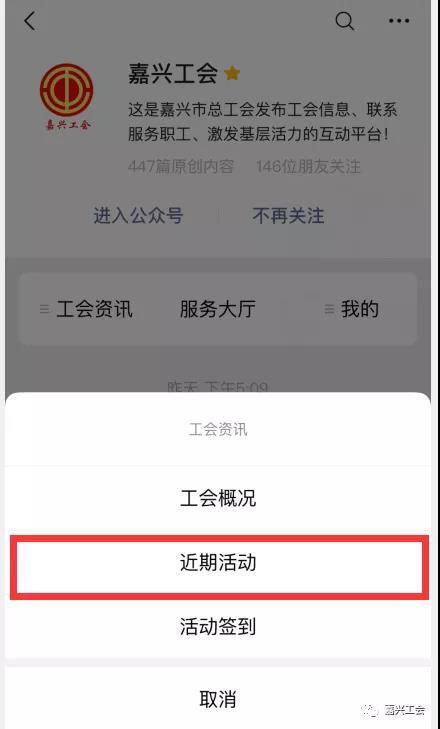Tap the back arrow icon
Viewport: 440px width, 729px height.
pos(29,21)
